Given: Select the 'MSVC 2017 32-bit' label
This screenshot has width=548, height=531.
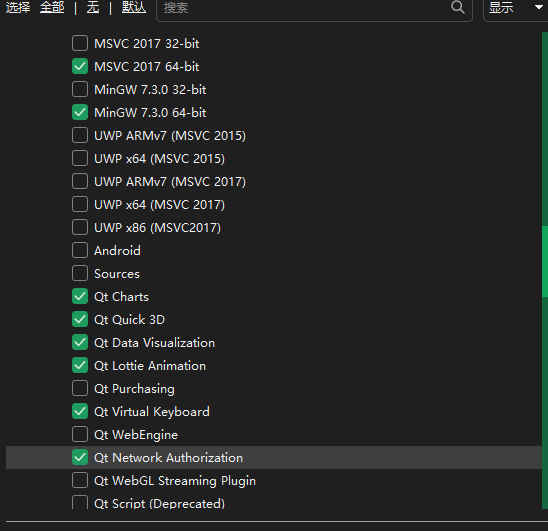Looking at the screenshot, I should coord(146,44).
